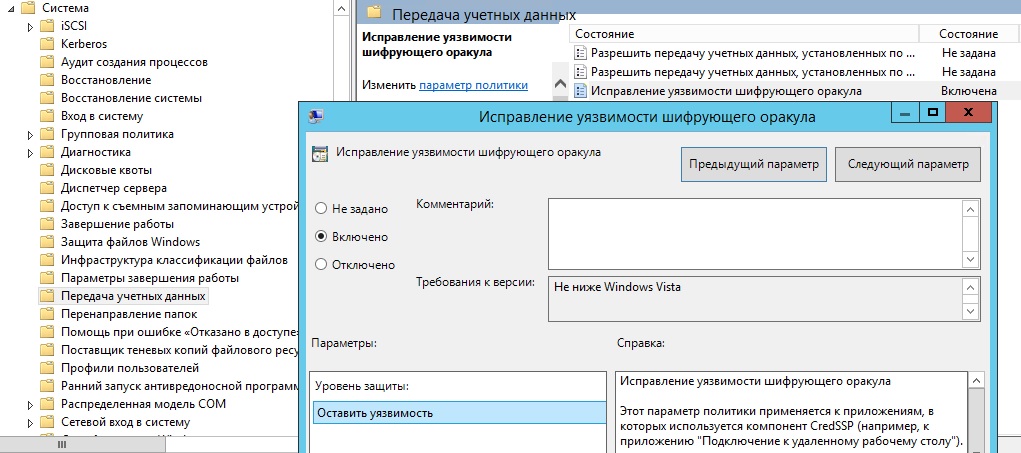1021x453 pixels.
Task: Click policy icon of first Разрешить передачу row
Action: click(x=580, y=53)
